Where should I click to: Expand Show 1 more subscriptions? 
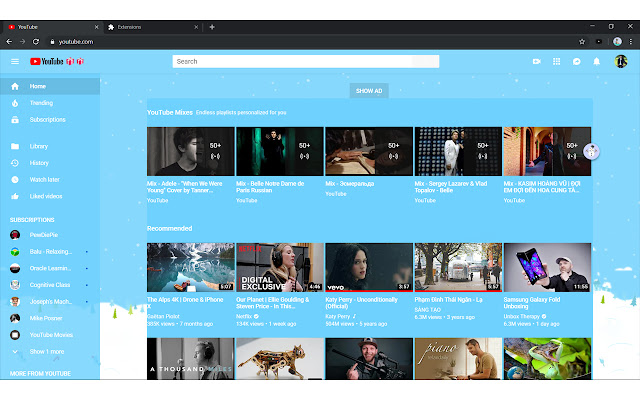49,352
